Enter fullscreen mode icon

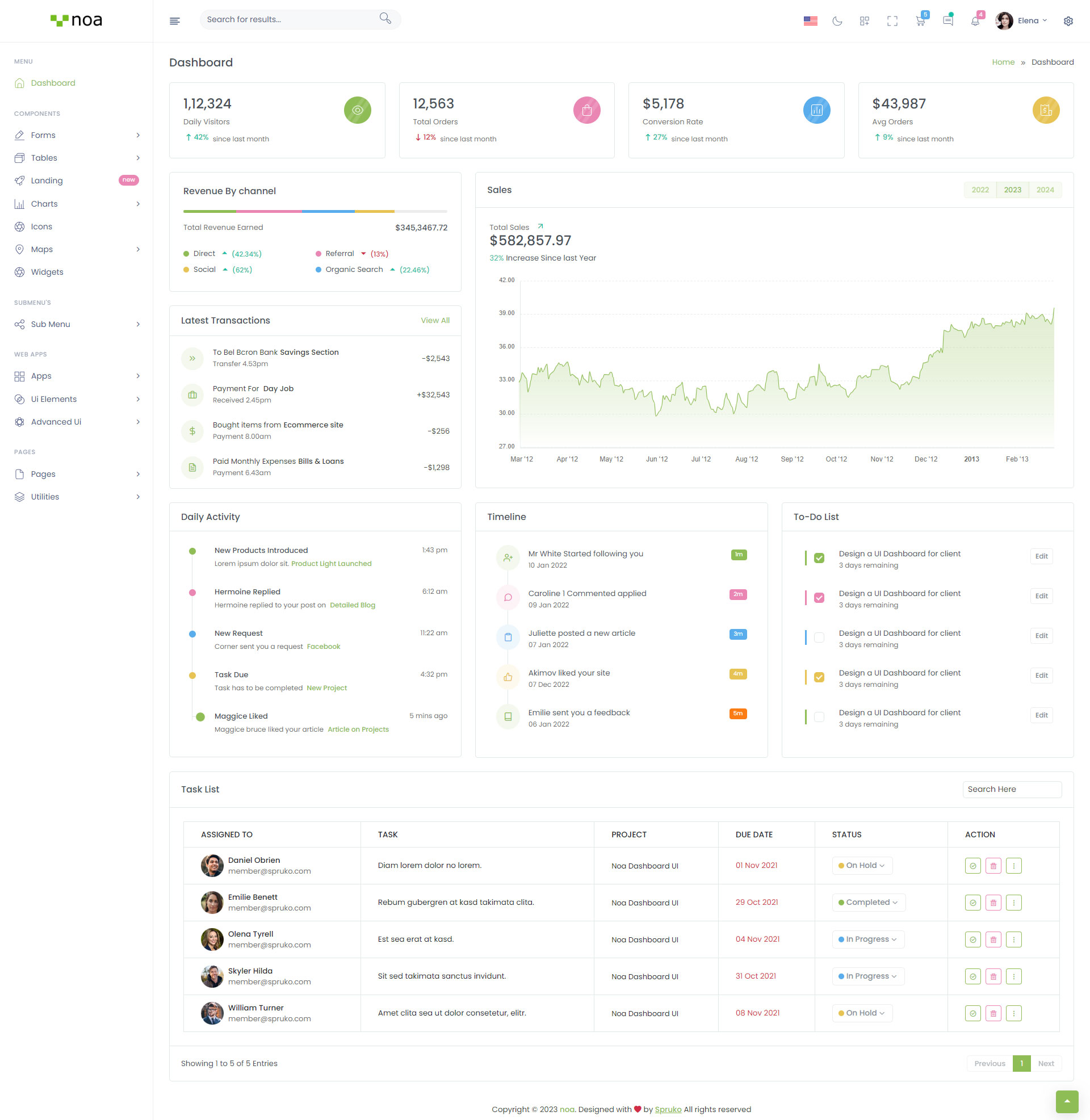(x=892, y=21)
